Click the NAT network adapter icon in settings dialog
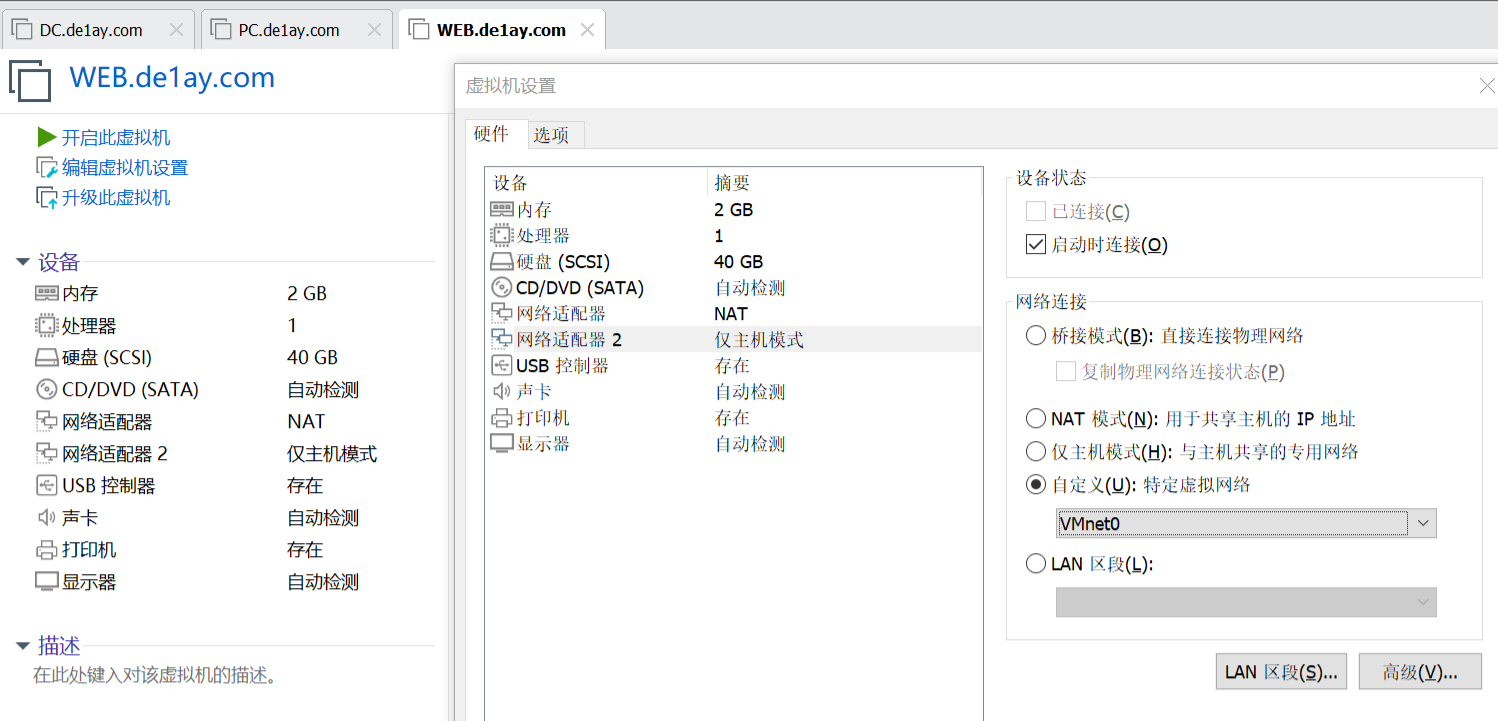Image resolution: width=1498 pixels, height=721 pixels. [502, 314]
